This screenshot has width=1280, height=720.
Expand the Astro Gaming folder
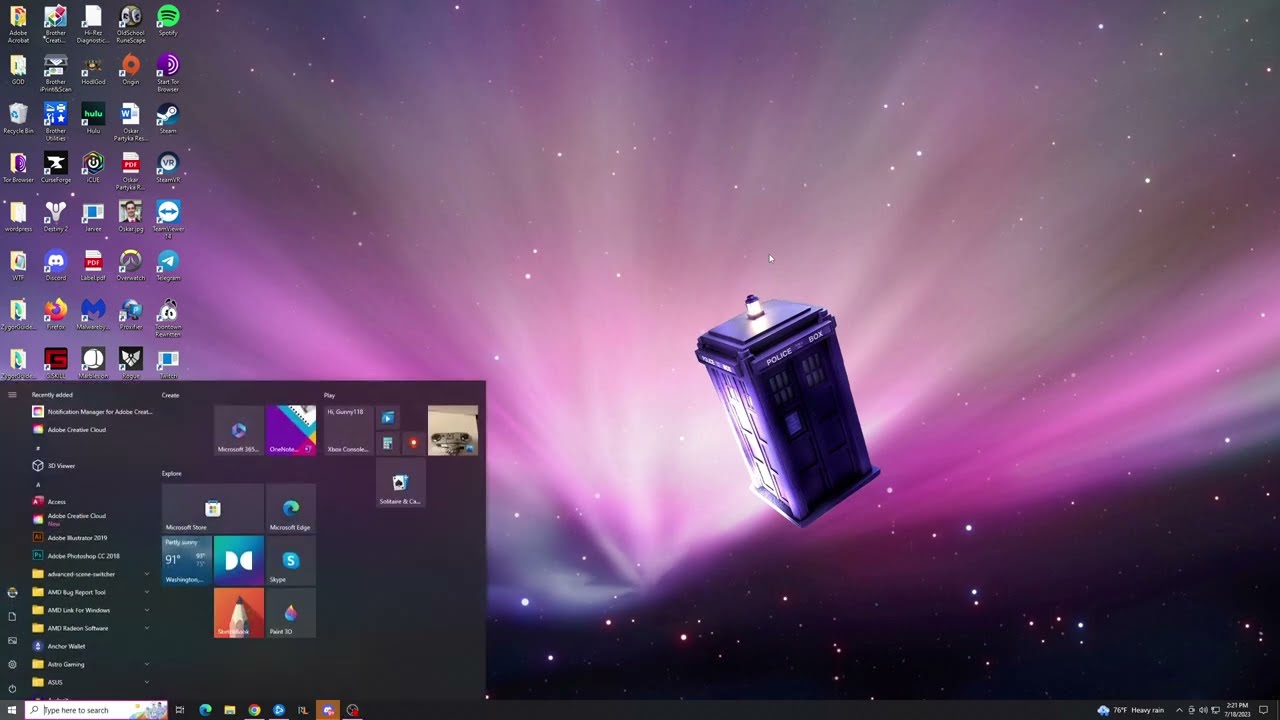91,664
